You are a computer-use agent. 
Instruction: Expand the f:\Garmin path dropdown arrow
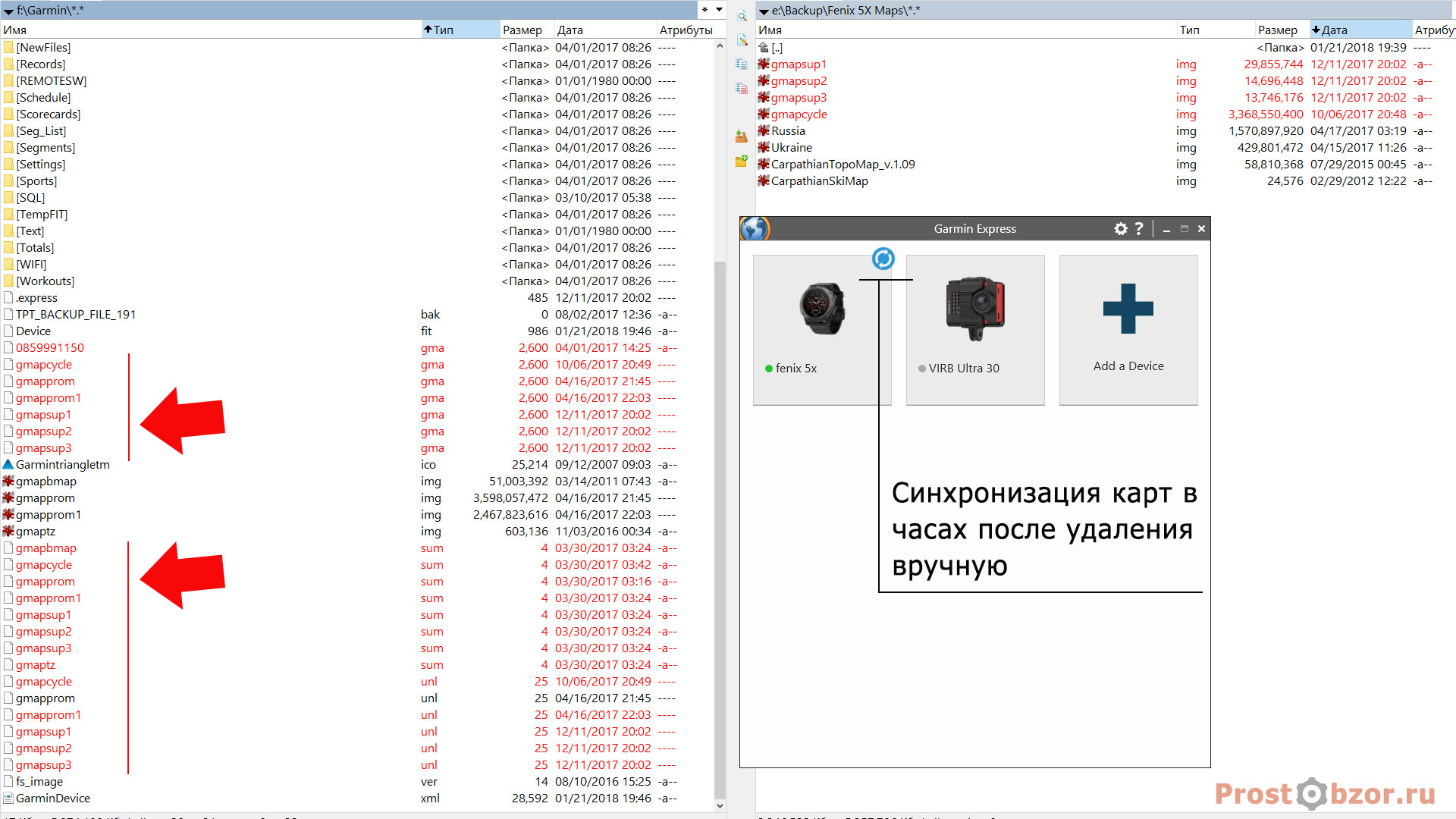pos(8,11)
